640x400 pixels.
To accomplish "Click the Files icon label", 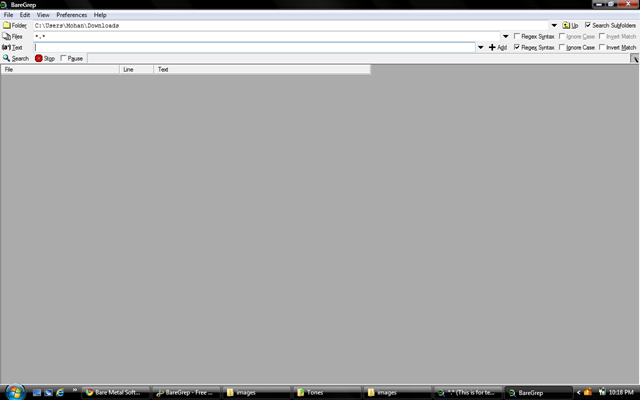I will coord(12,36).
